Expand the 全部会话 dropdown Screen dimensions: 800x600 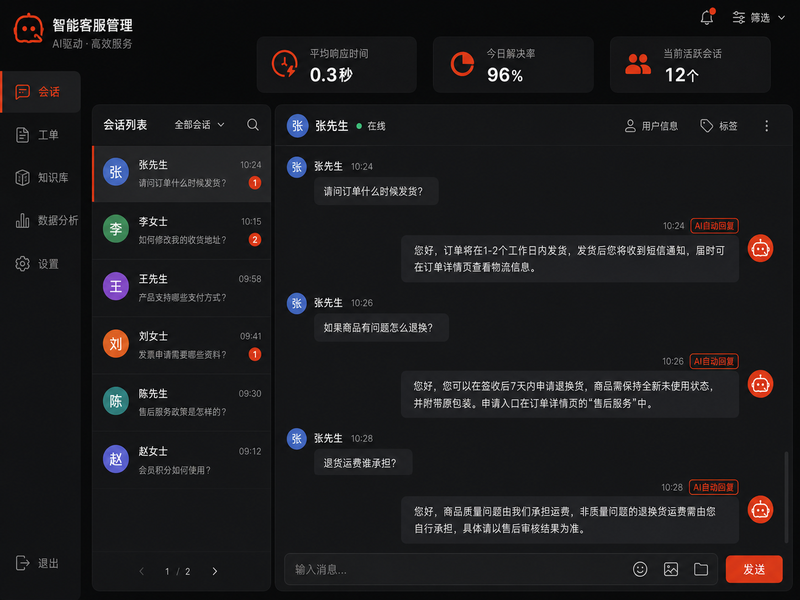point(199,125)
